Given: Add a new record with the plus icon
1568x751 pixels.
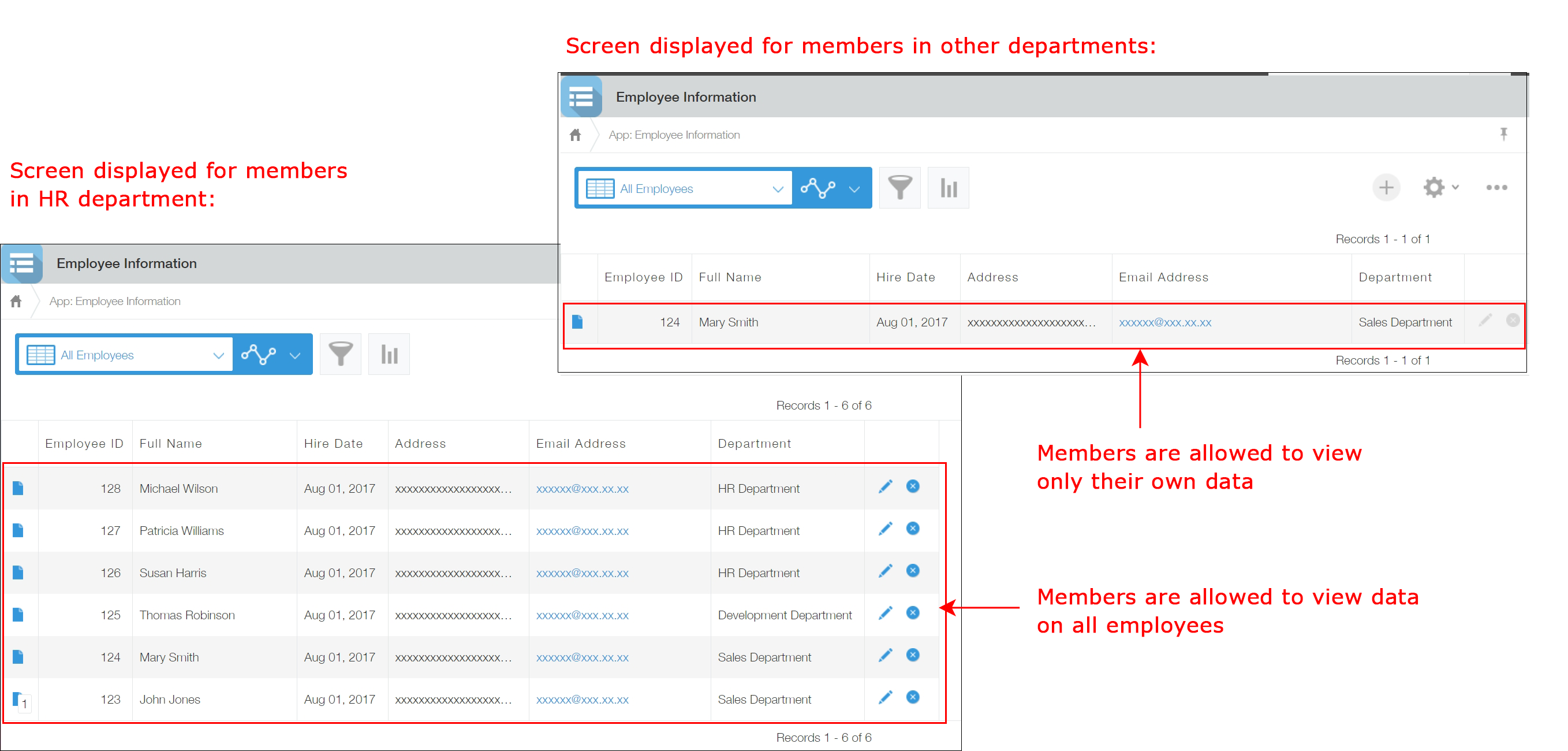Looking at the screenshot, I should pos(1386,188).
